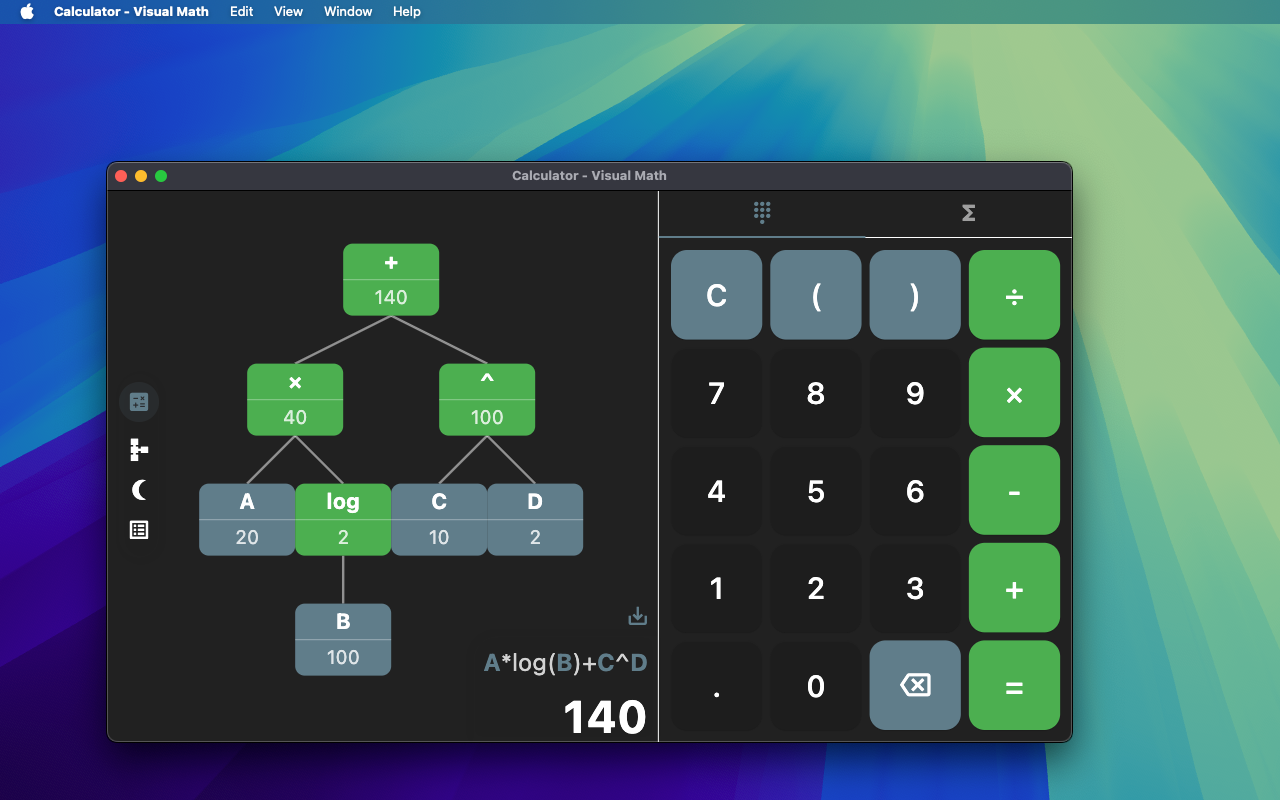The image size is (1280, 800).
Task: Click the minus operator key
Action: [1014, 490]
